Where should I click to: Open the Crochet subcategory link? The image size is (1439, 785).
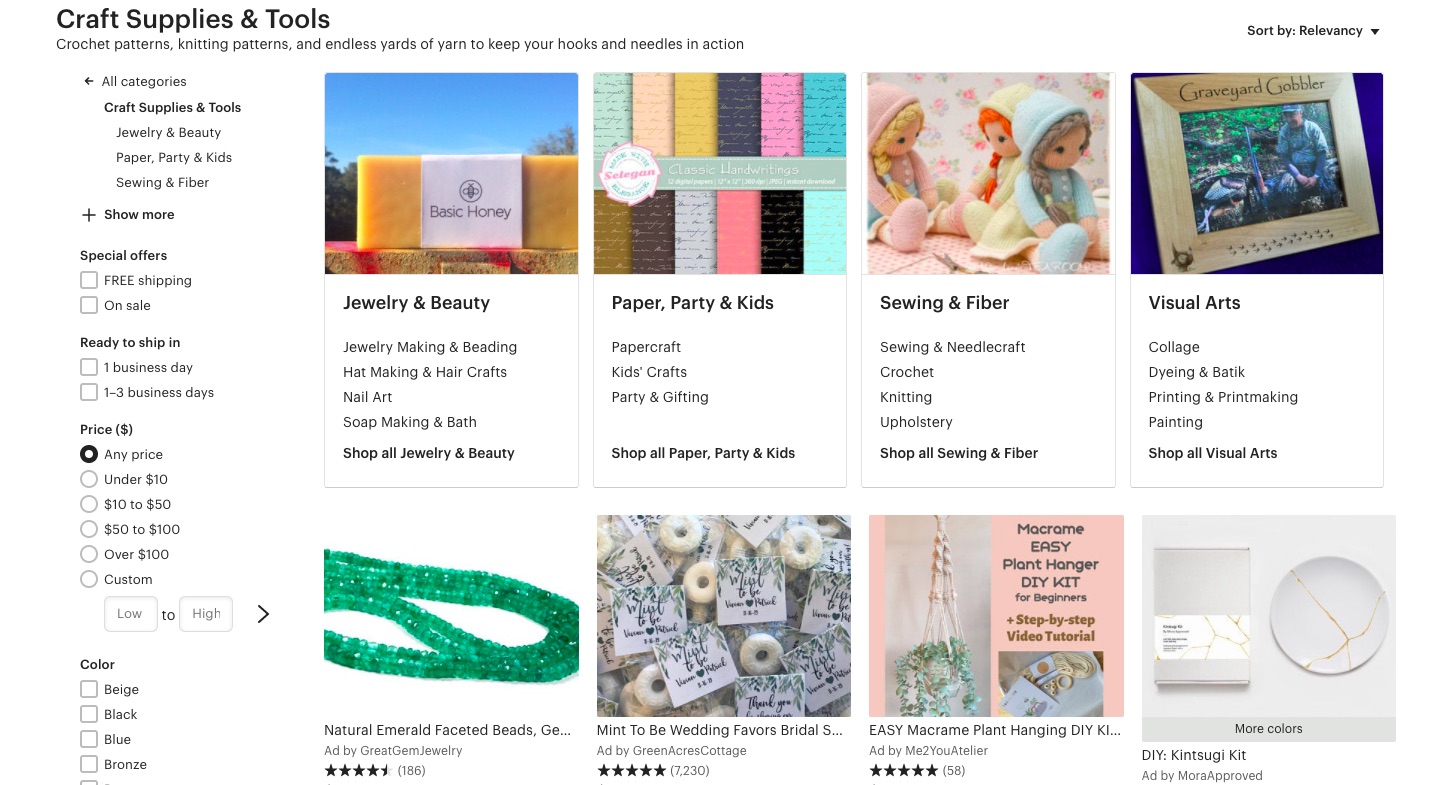tap(906, 372)
